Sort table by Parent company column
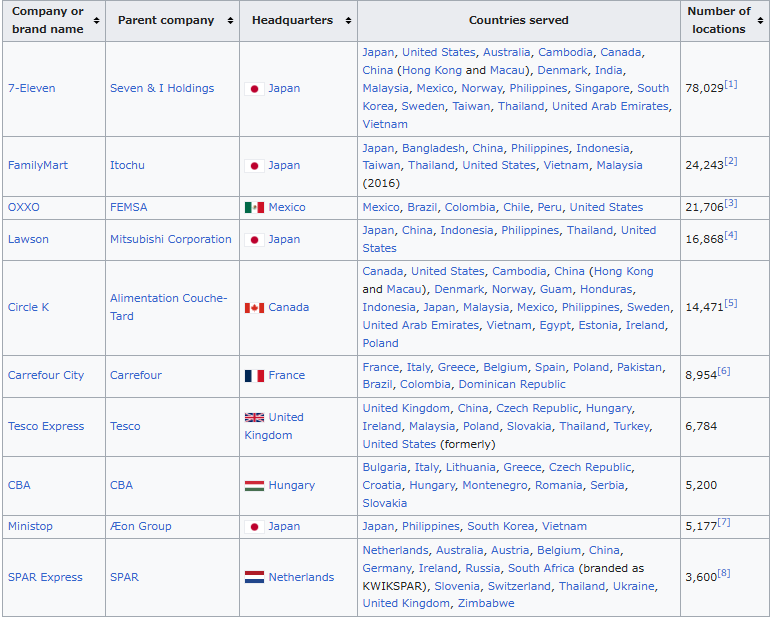771x617 pixels. pyautogui.click(x=230, y=20)
